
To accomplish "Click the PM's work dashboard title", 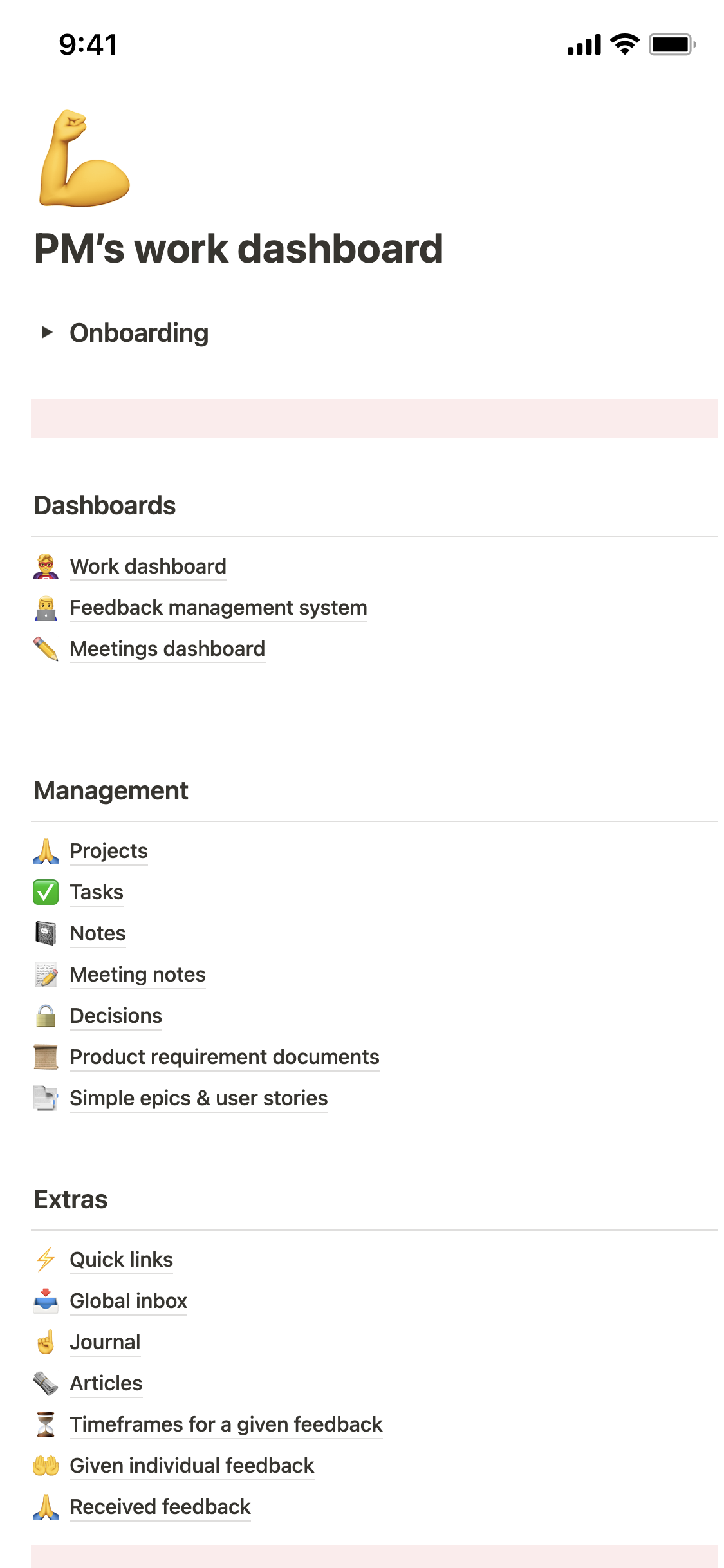I will (239, 249).
